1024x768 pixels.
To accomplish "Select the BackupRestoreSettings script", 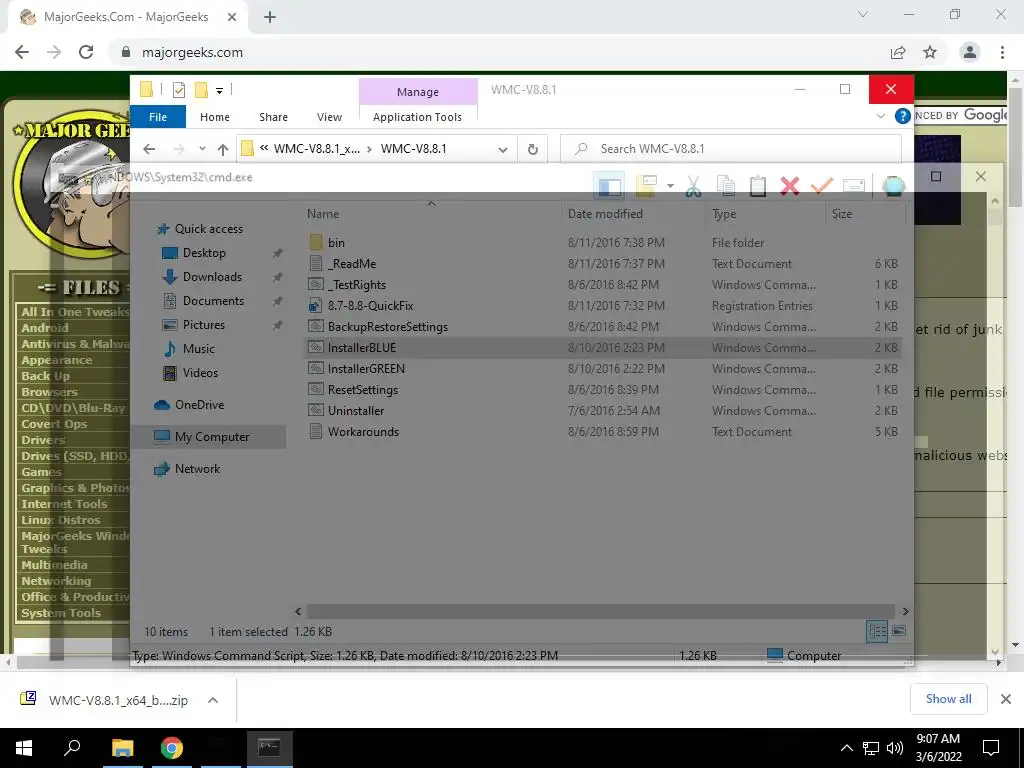I will pos(387,327).
